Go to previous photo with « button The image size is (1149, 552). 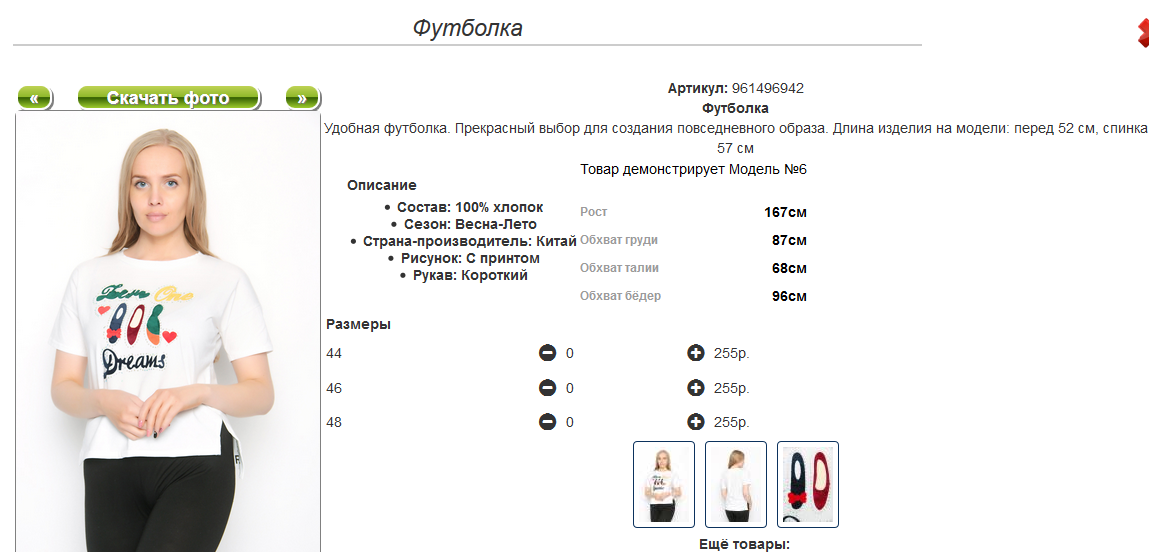[34, 97]
